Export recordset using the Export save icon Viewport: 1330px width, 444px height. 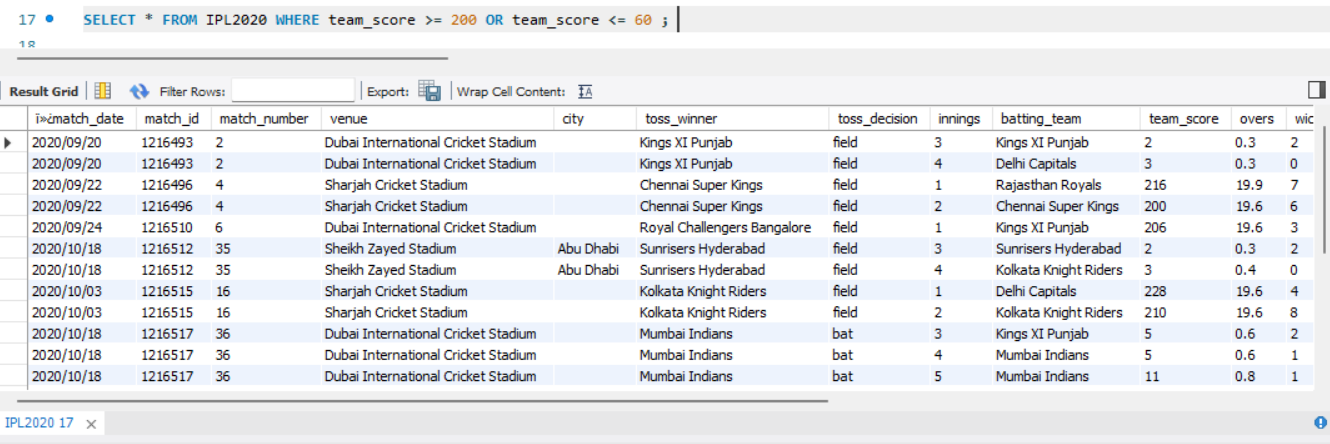[x=430, y=91]
